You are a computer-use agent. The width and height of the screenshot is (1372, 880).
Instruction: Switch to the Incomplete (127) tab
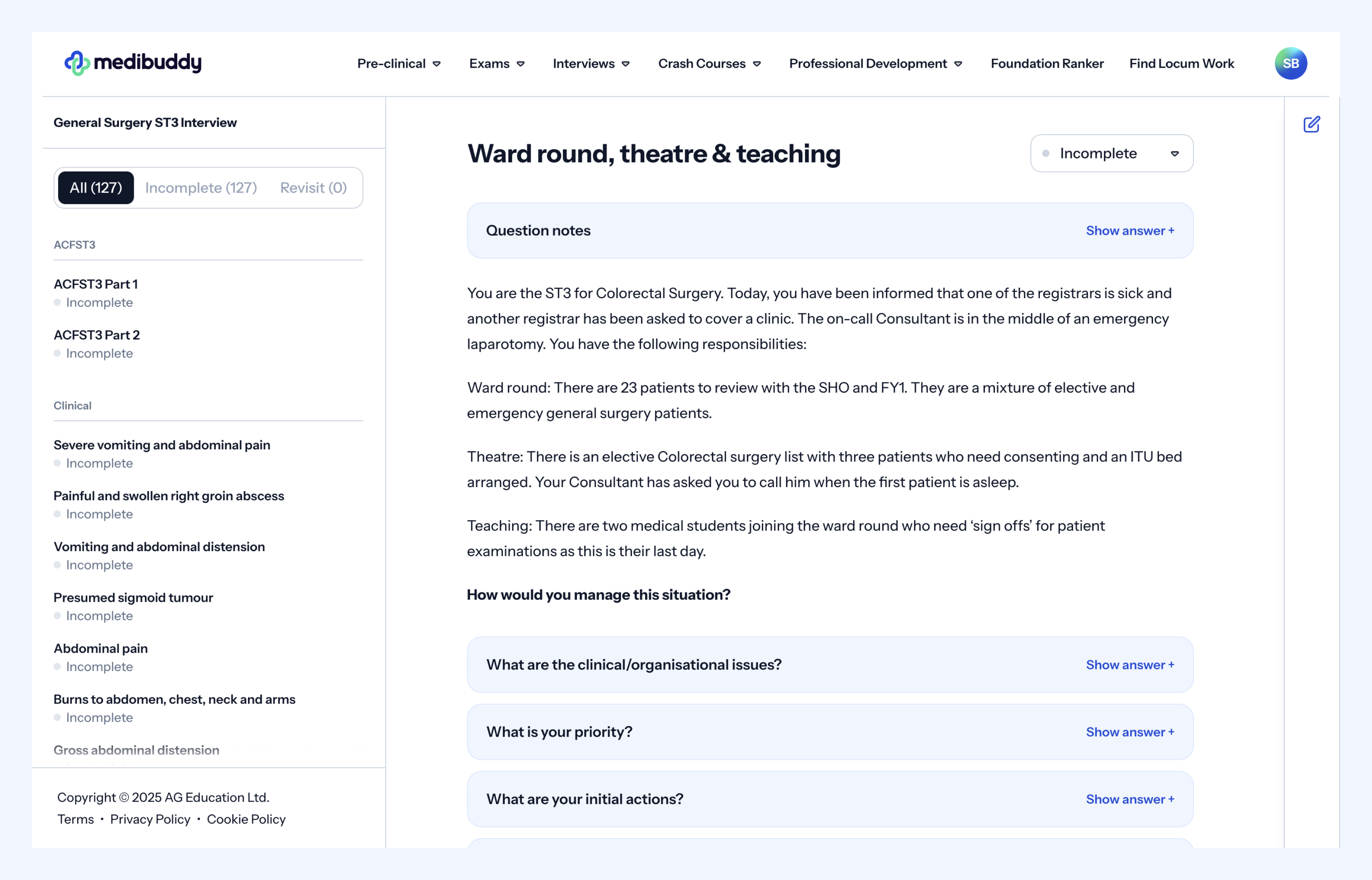(201, 187)
